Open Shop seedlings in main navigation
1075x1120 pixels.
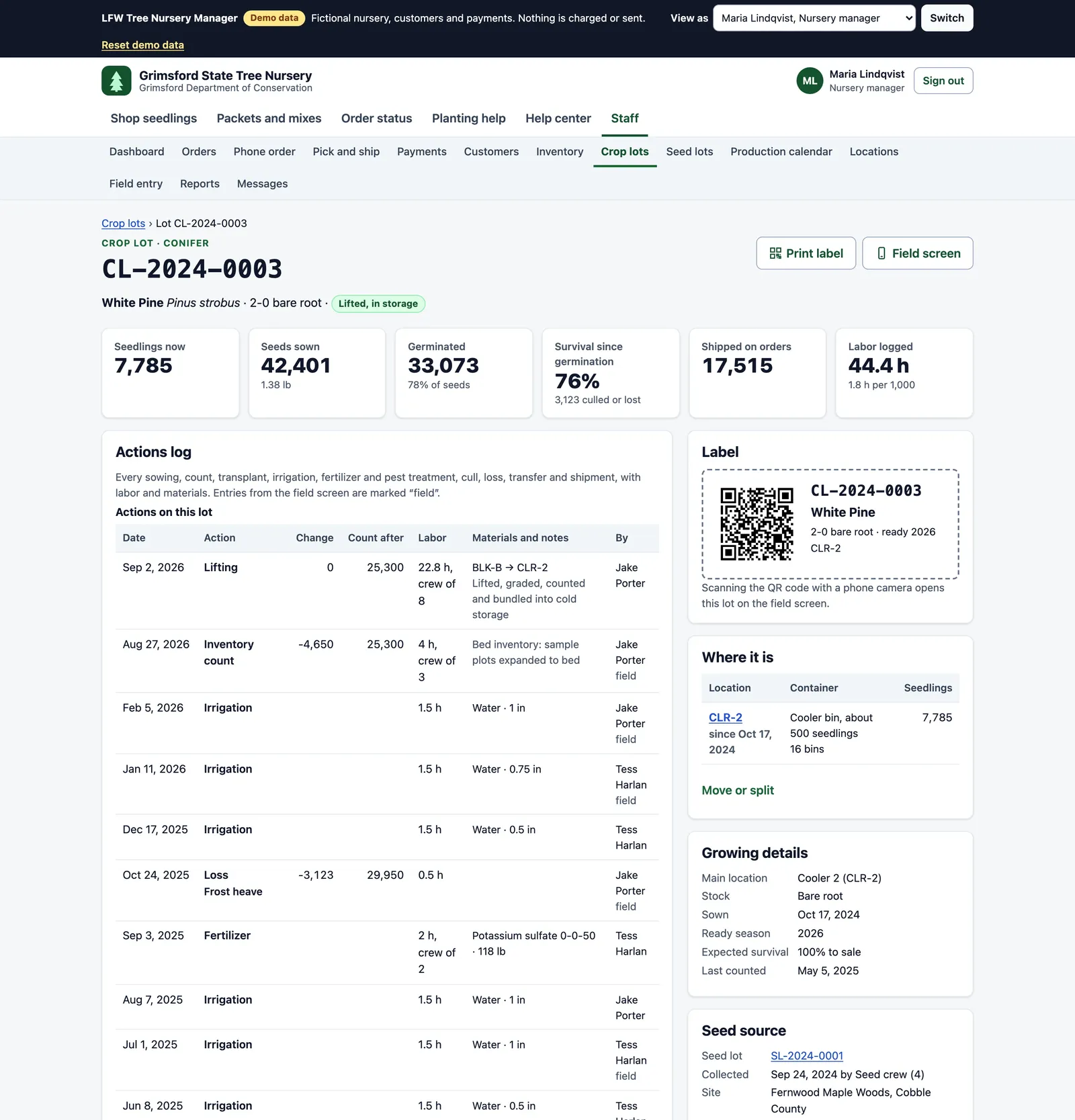[154, 118]
